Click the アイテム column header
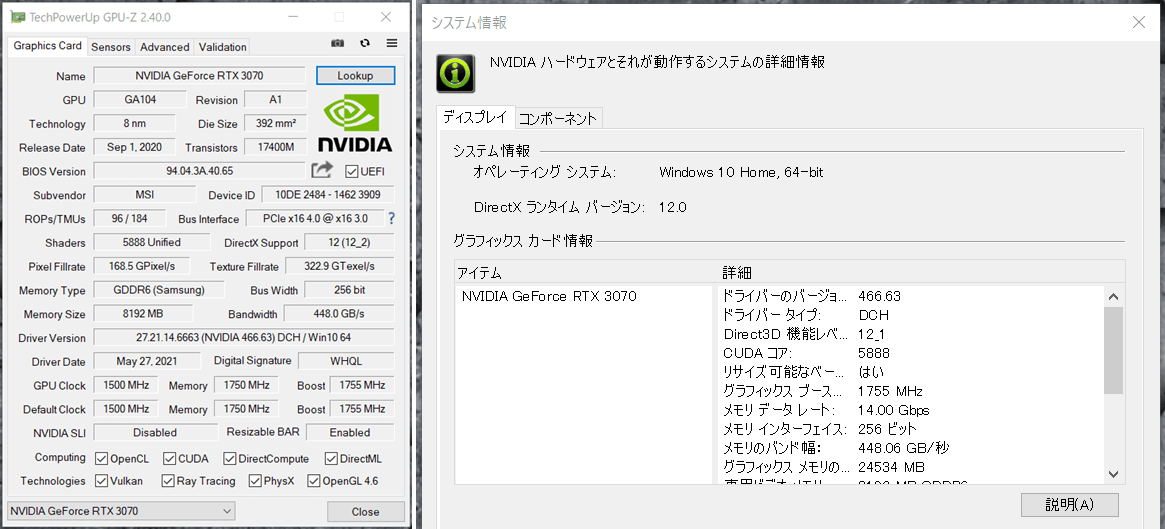The image size is (1165, 529). click(587, 271)
